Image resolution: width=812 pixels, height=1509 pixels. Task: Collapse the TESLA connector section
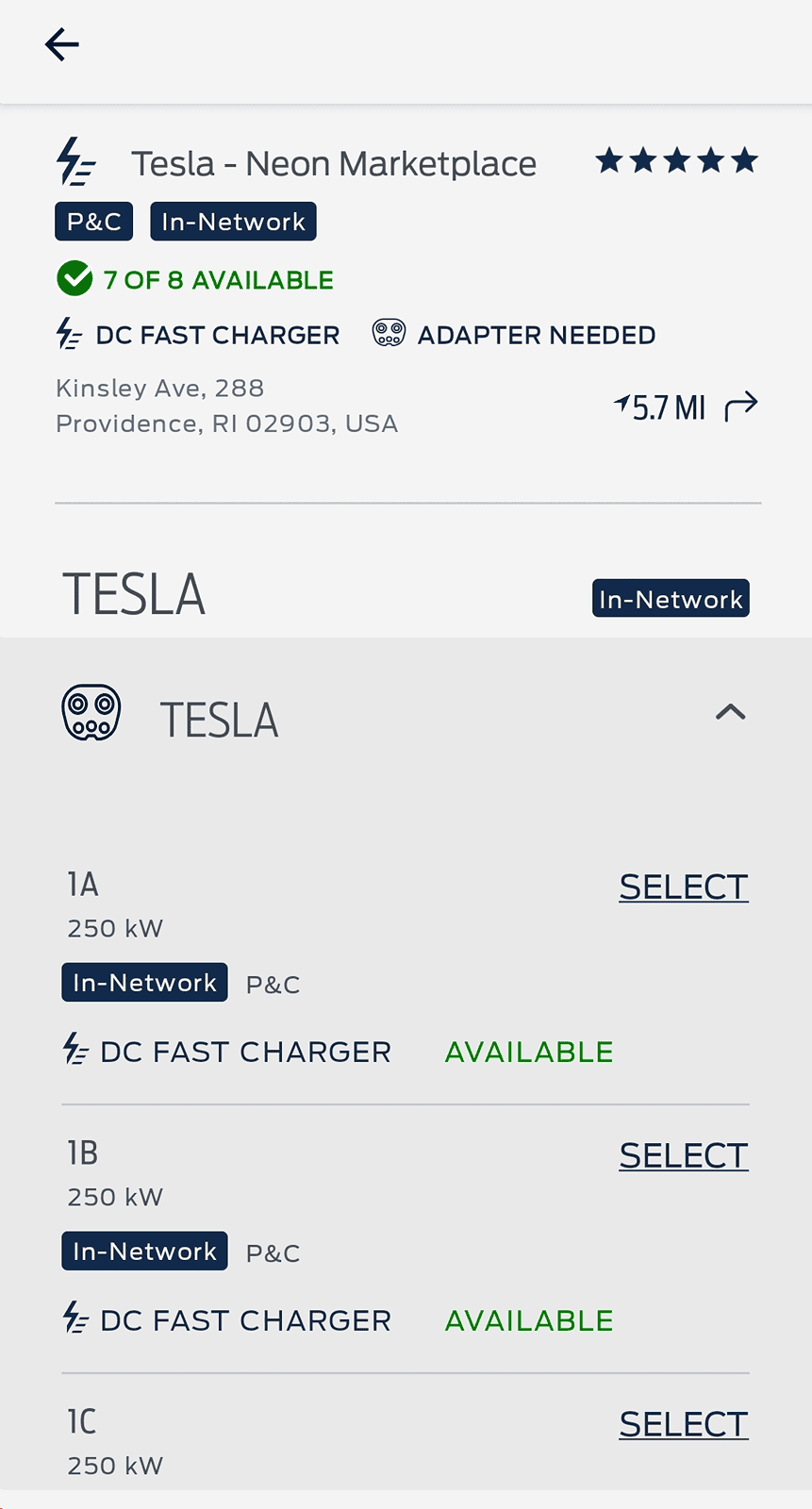(x=730, y=712)
